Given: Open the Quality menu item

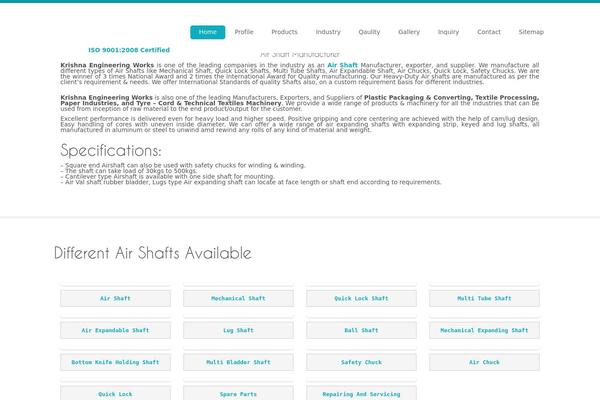Looking at the screenshot, I should [369, 32].
